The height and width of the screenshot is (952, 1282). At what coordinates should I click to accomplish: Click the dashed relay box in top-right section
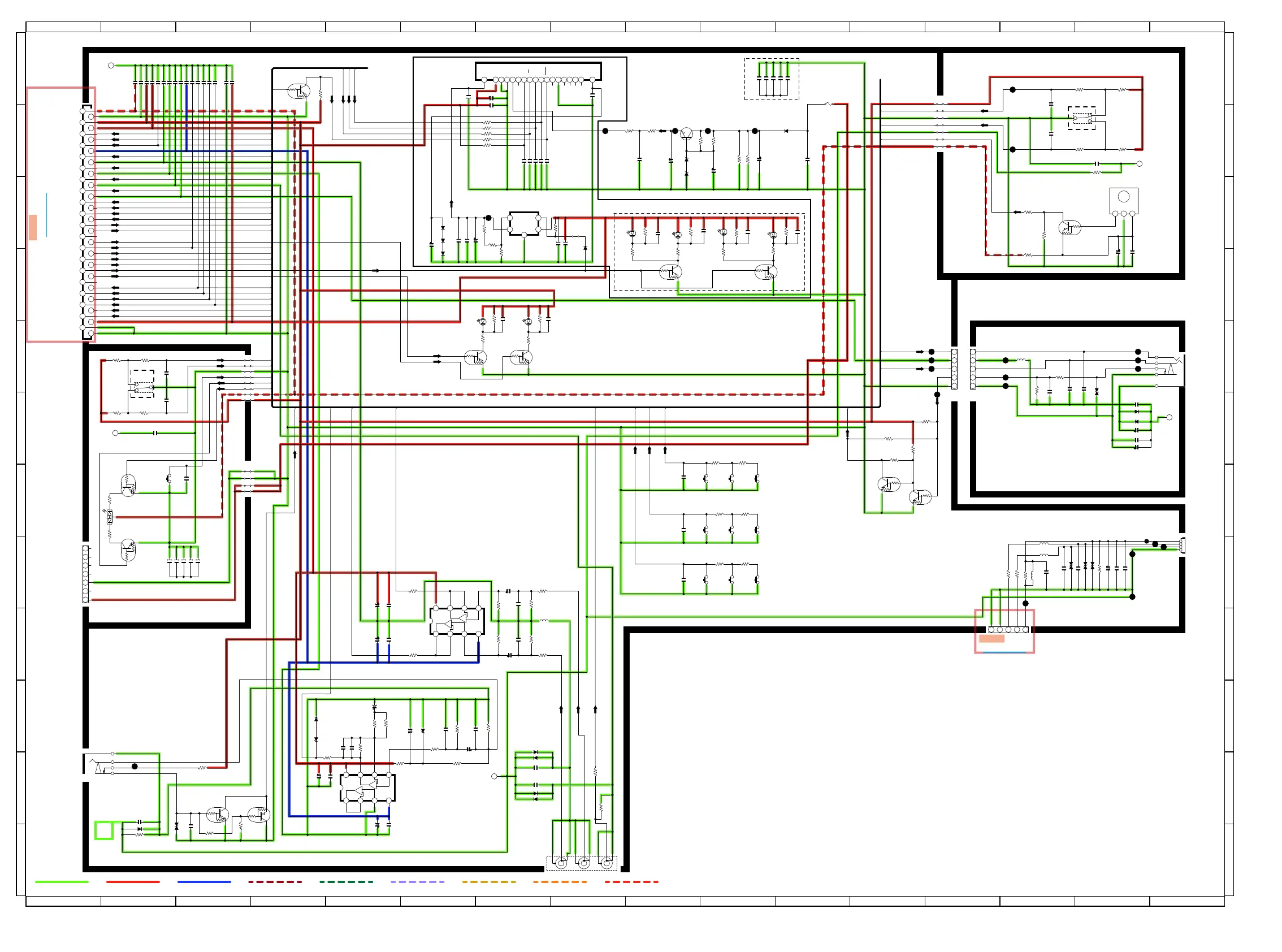(x=1081, y=118)
